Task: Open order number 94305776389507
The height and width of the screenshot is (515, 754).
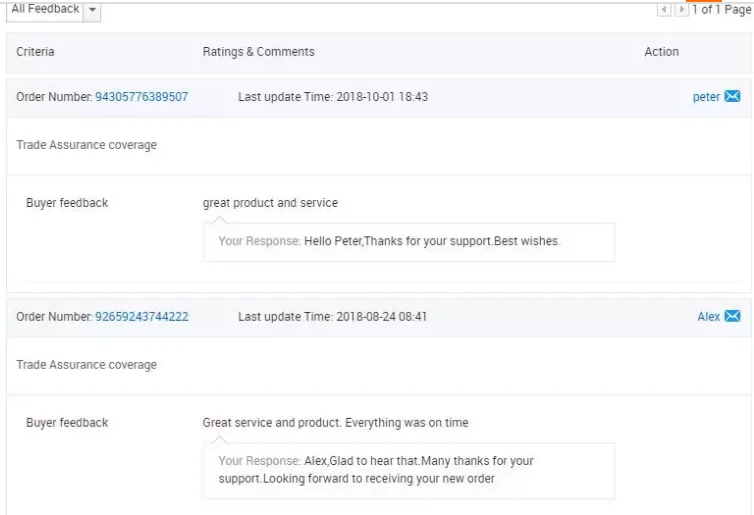Action: click(x=141, y=97)
